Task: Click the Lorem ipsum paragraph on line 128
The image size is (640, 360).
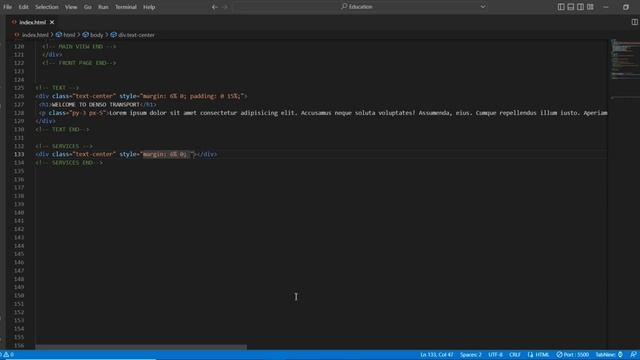Action: 358,113
